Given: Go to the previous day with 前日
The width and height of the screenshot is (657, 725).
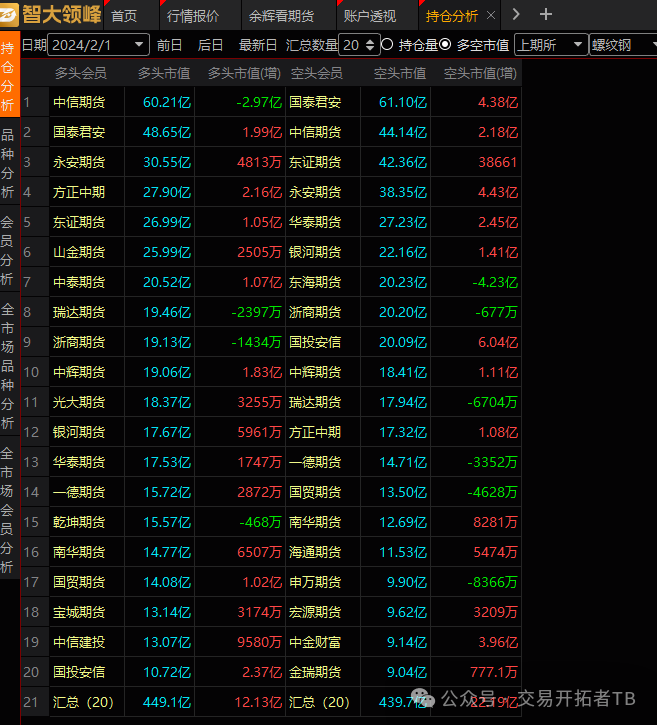Looking at the screenshot, I should point(169,45).
